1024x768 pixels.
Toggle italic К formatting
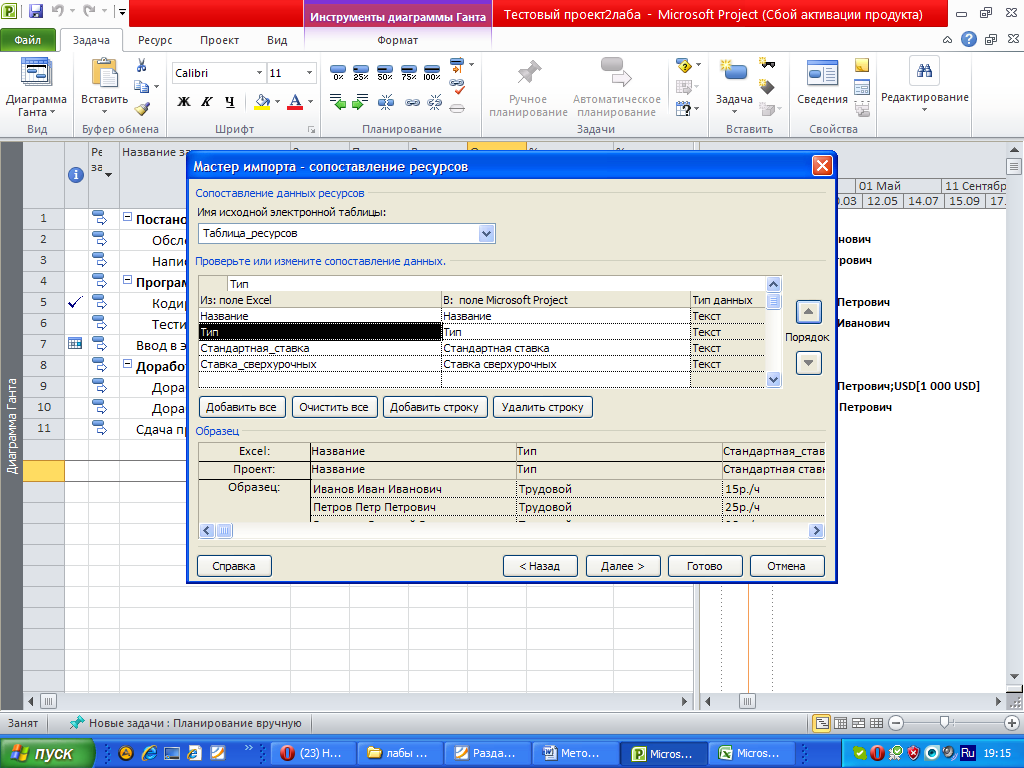click(x=206, y=102)
